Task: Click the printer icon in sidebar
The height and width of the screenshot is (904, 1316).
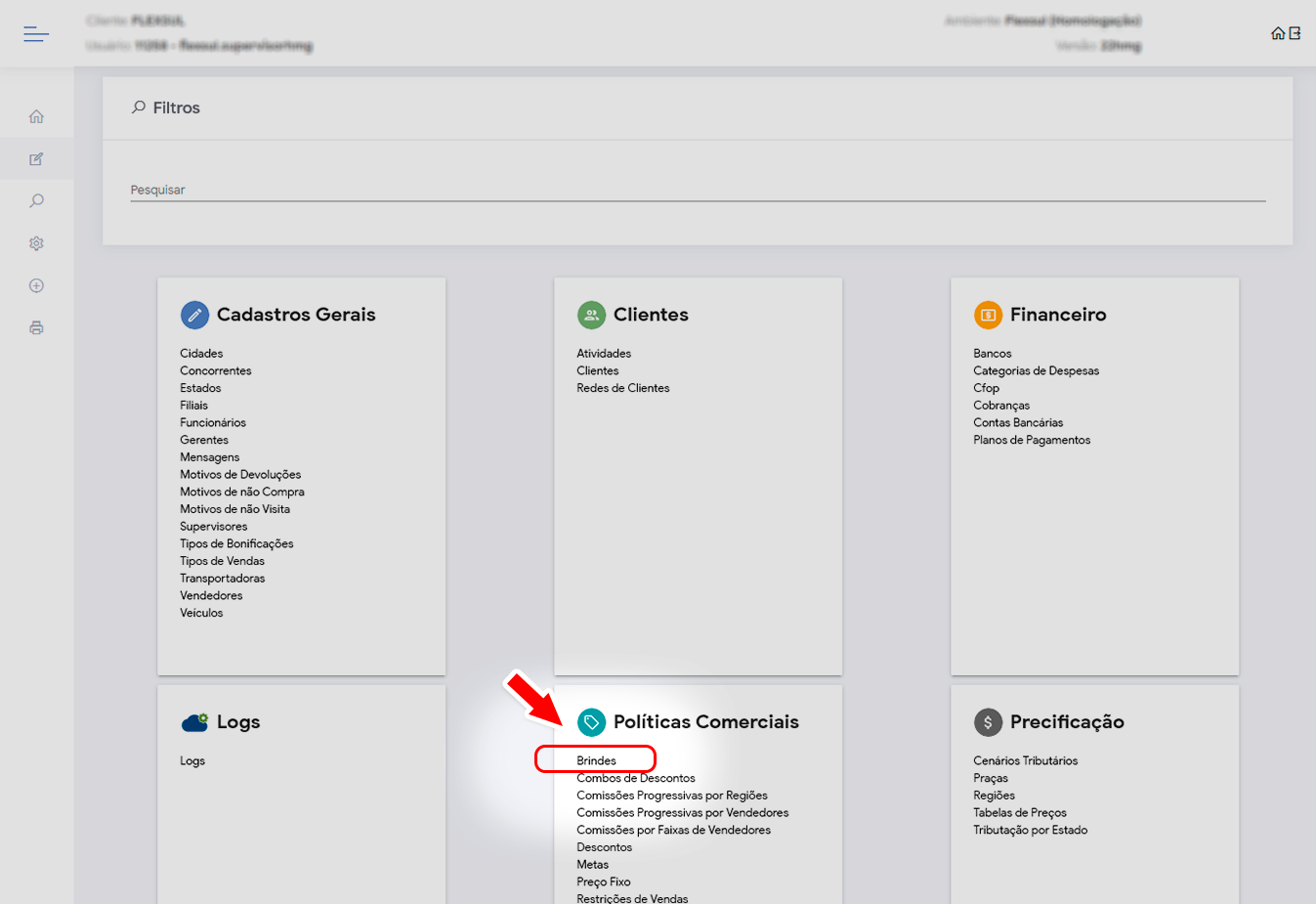Action: click(36, 327)
